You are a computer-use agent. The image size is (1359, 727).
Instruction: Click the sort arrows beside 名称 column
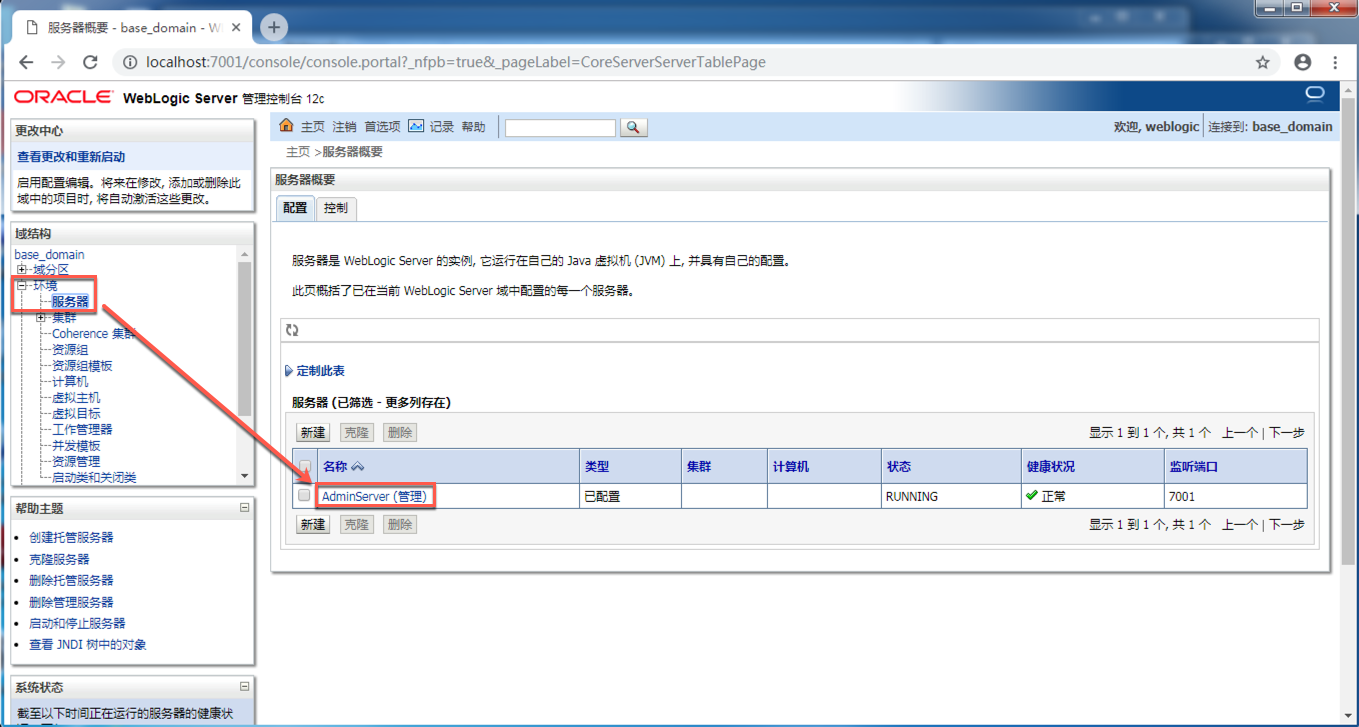(x=357, y=467)
